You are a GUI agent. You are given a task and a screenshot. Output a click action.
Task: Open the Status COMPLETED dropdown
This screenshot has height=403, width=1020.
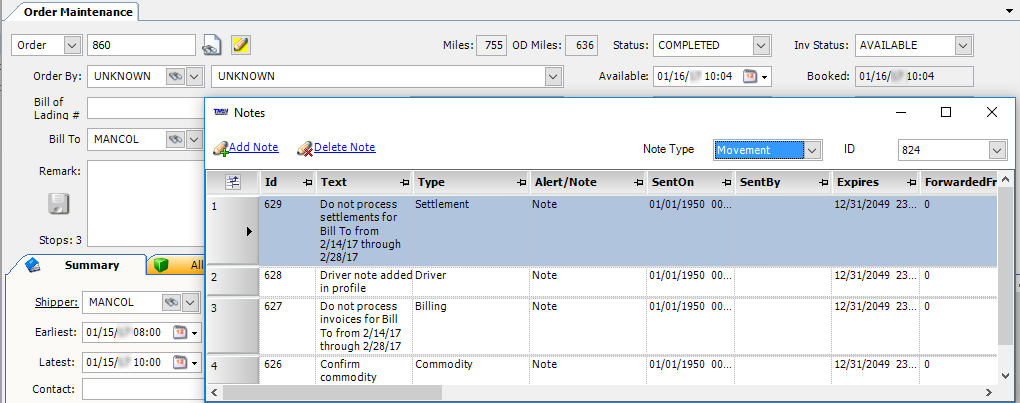pos(762,46)
